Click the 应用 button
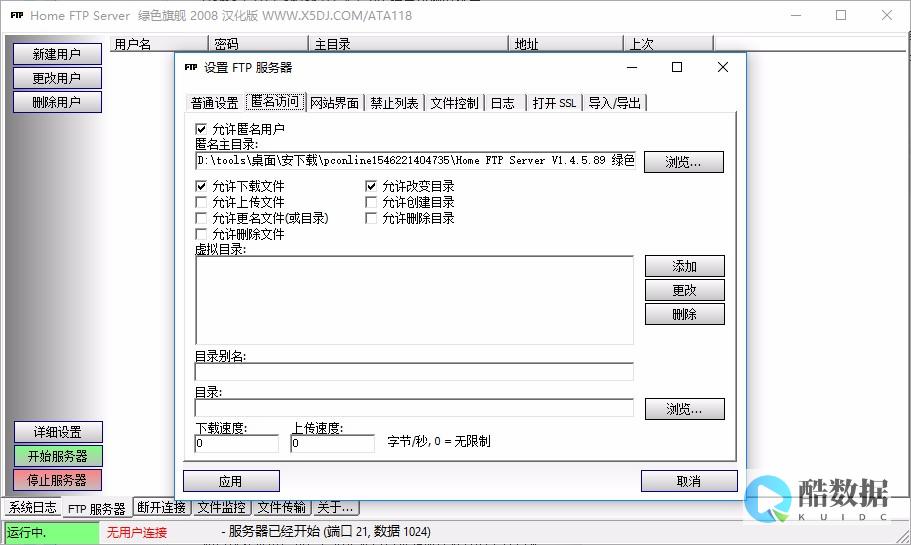 pyautogui.click(x=231, y=481)
